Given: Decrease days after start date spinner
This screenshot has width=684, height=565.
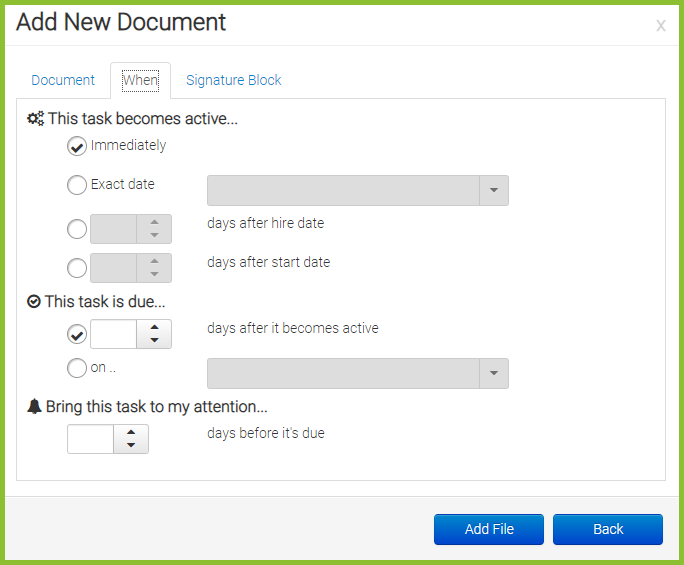Looking at the screenshot, I should coord(154,274).
